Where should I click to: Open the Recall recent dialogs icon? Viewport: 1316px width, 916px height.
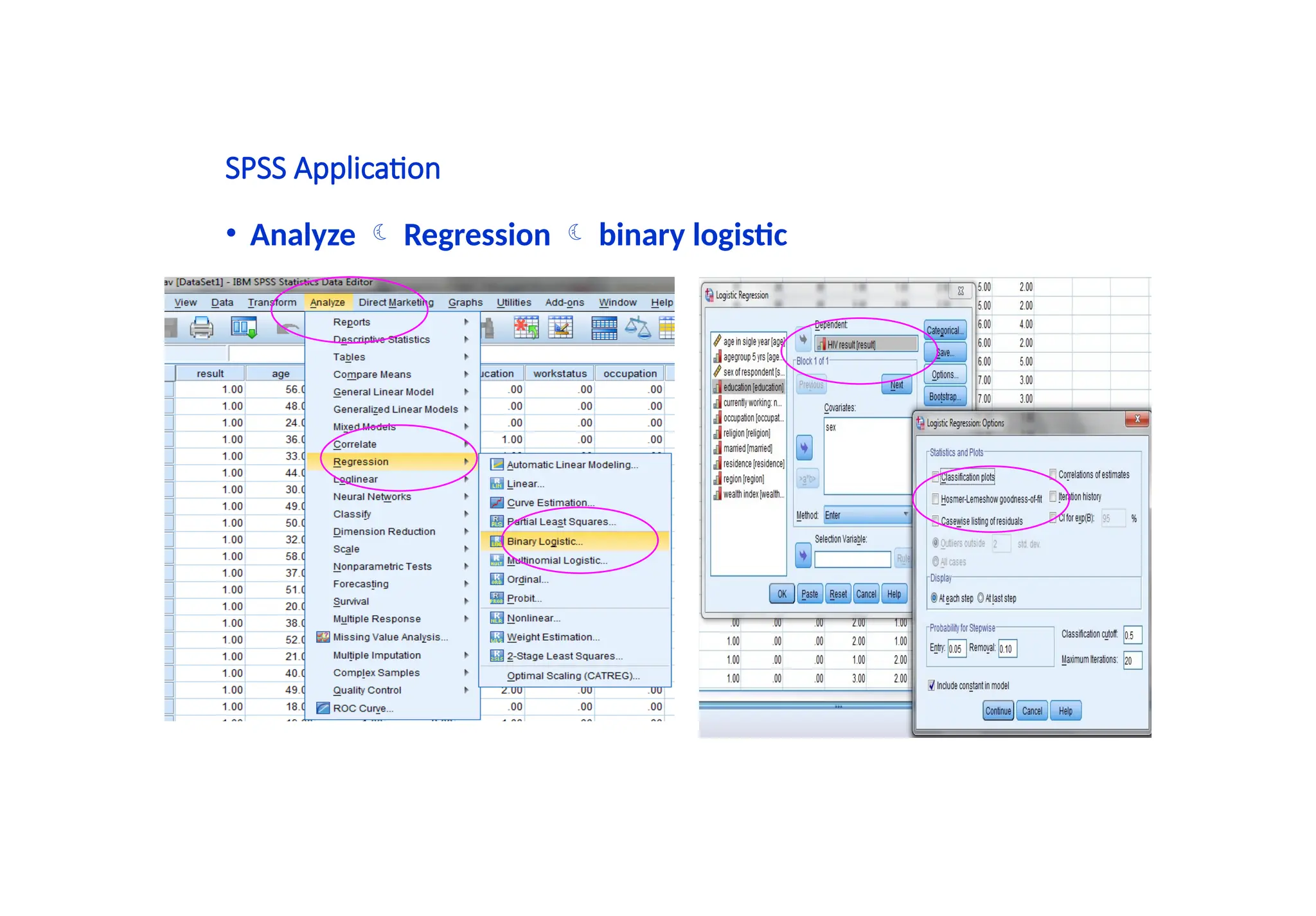pos(244,328)
